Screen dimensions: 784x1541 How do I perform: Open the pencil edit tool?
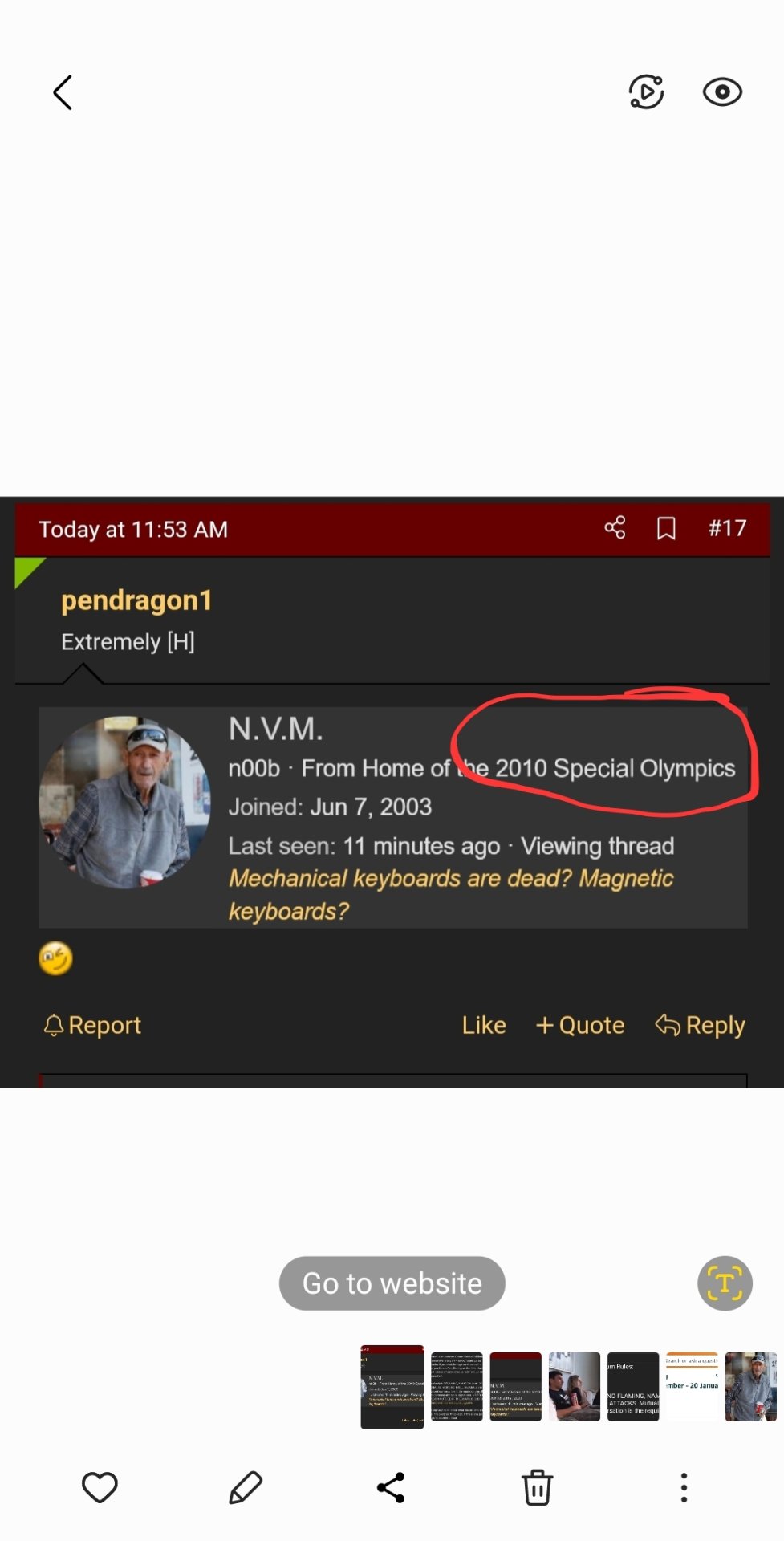click(x=246, y=1487)
